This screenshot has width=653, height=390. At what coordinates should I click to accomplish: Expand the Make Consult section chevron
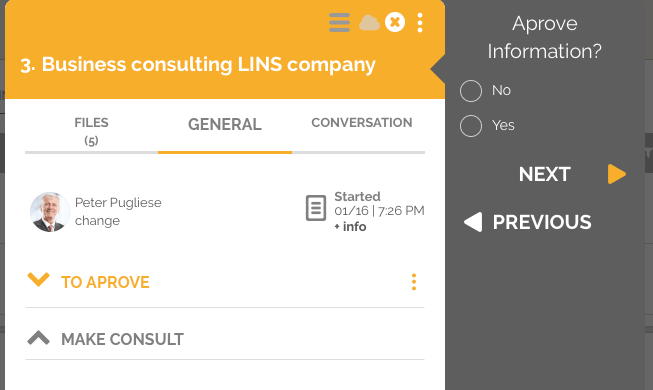point(38,338)
